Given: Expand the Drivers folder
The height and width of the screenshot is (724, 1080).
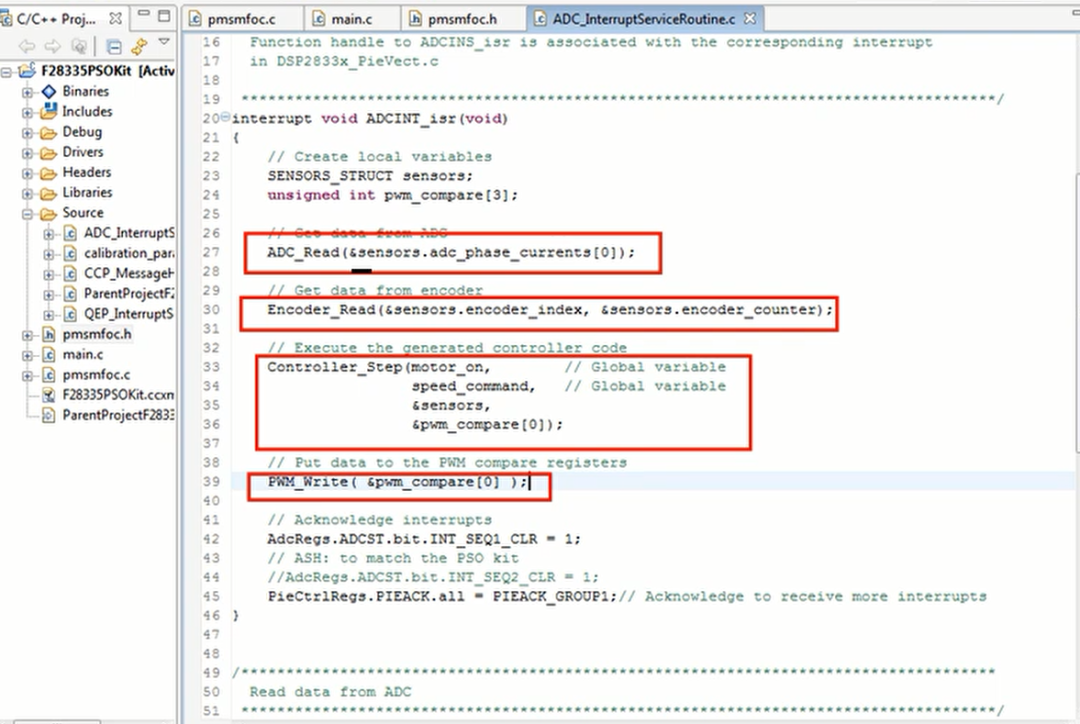Looking at the screenshot, I should coord(27,153).
